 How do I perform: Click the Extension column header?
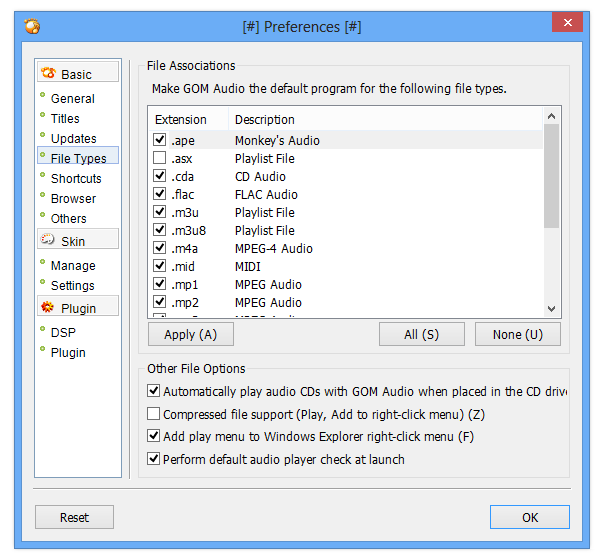(181, 120)
